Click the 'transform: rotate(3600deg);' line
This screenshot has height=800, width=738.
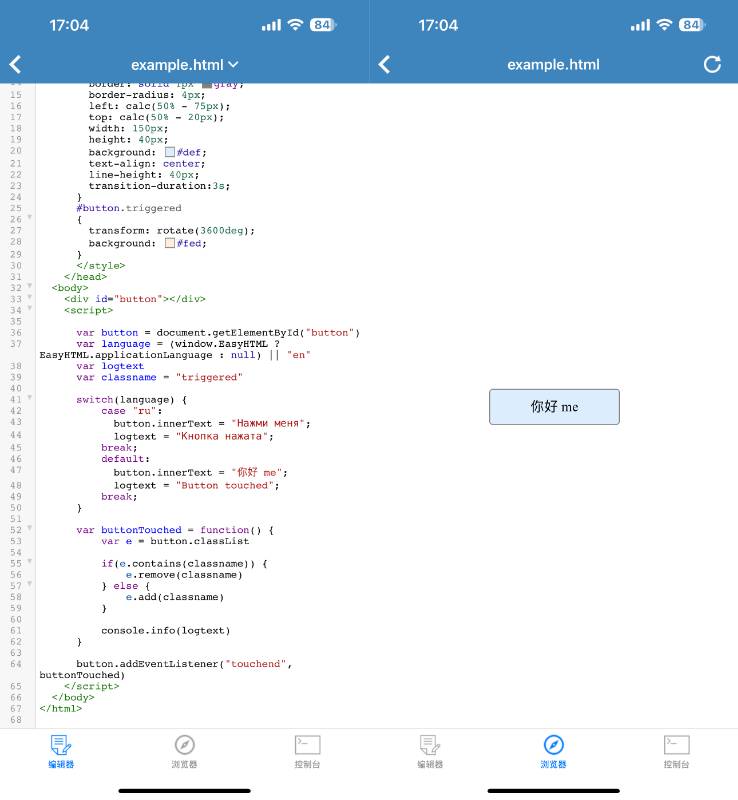(x=171, y=231)
